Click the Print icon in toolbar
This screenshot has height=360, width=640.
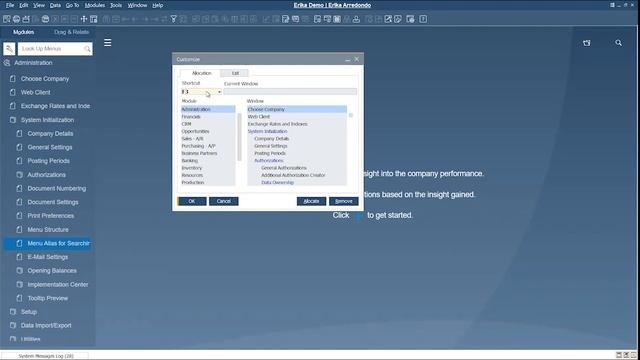[x=16, y=19]
